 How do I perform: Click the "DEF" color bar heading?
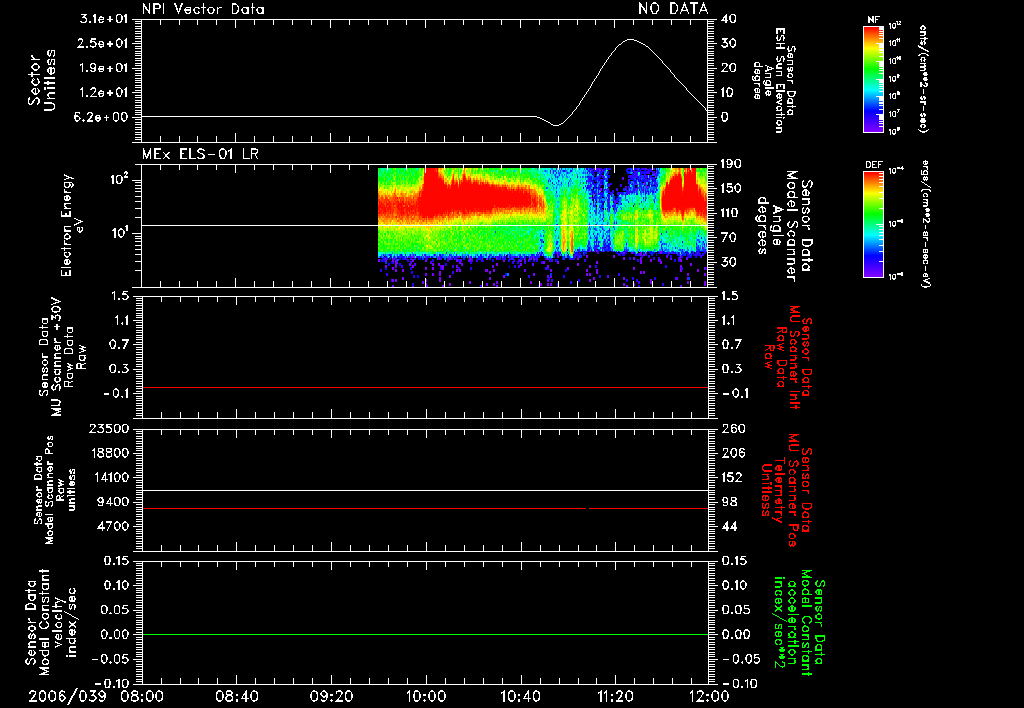click(x=874, y=165)
